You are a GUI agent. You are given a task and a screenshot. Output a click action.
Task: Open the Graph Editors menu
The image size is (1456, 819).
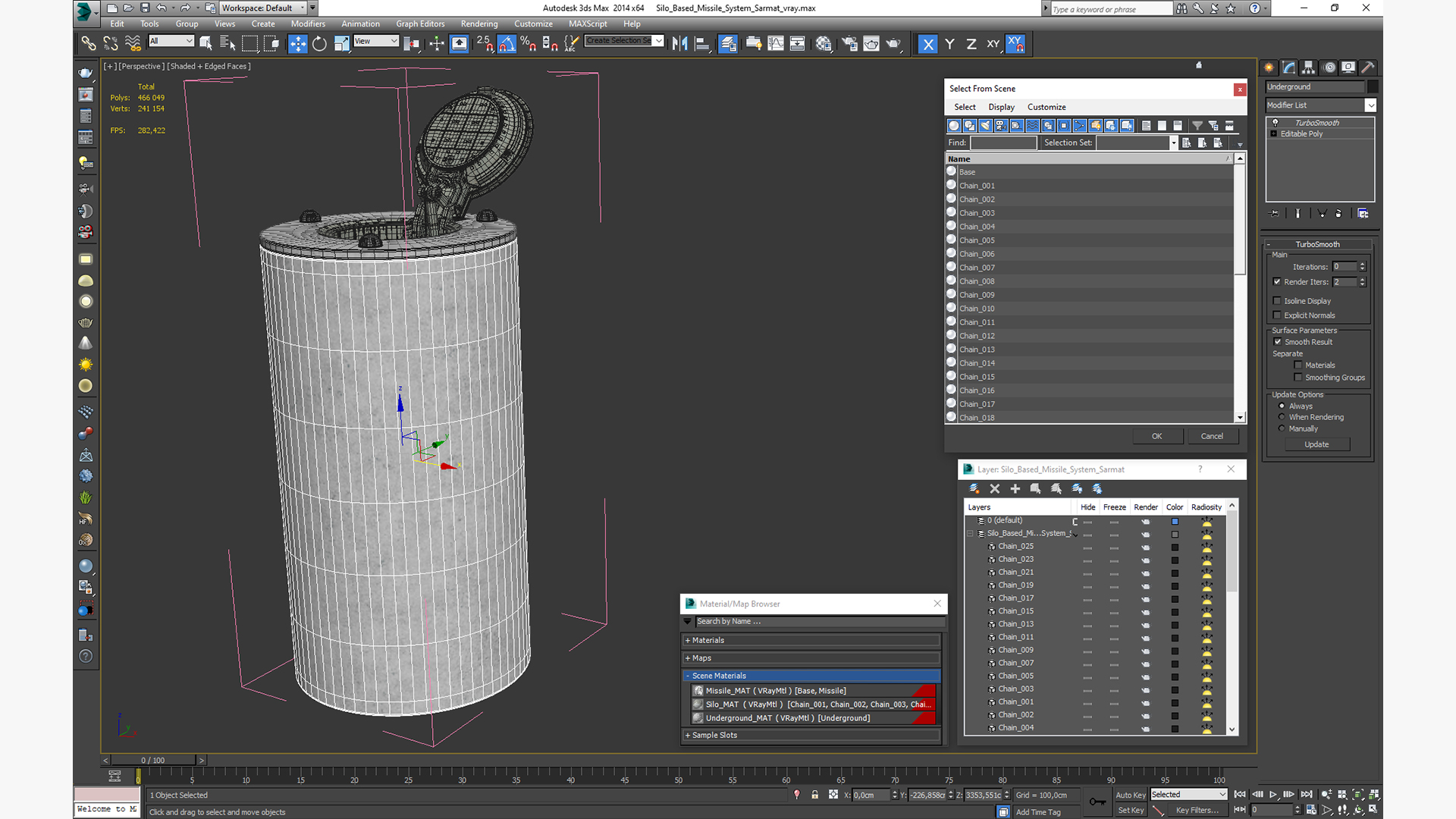420,24
